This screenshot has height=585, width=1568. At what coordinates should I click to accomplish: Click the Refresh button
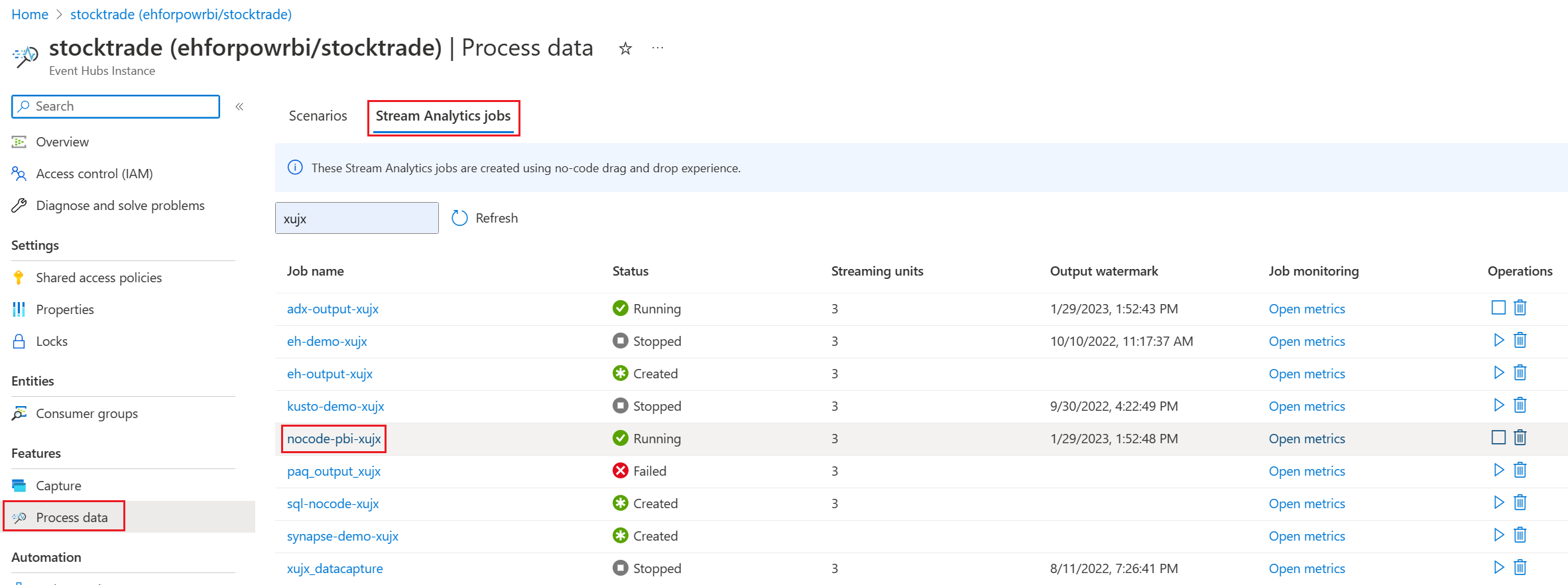coord(485,218)
